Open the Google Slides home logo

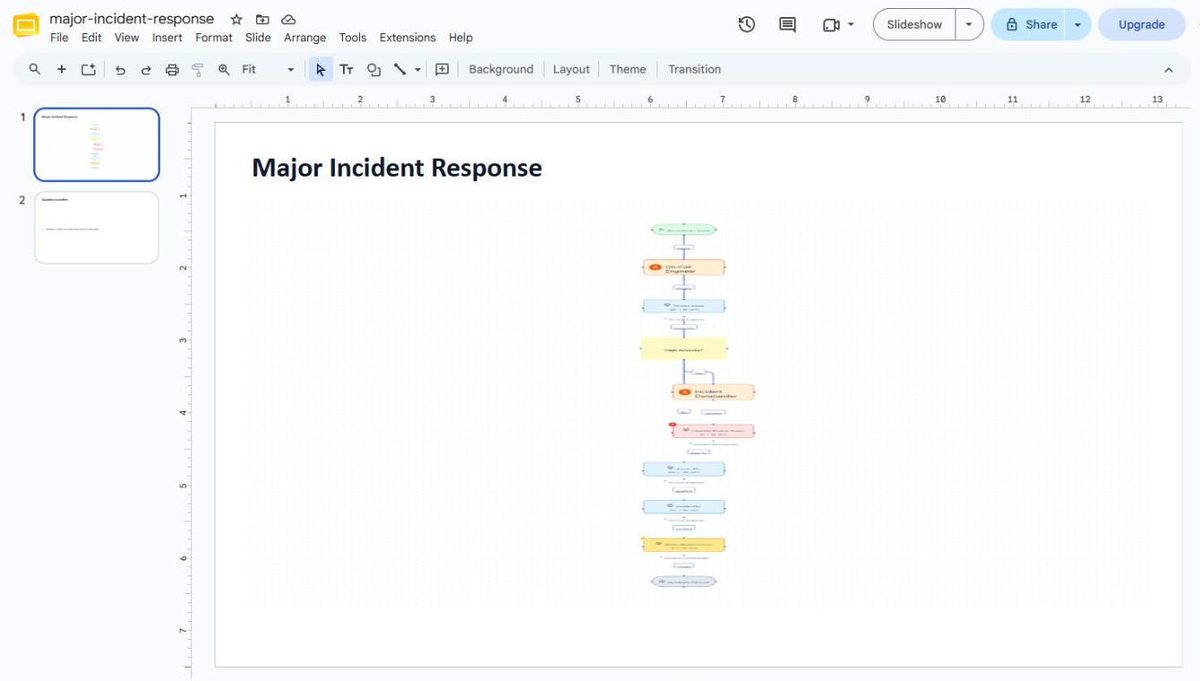pyautogui.click(x=26, y=25)
